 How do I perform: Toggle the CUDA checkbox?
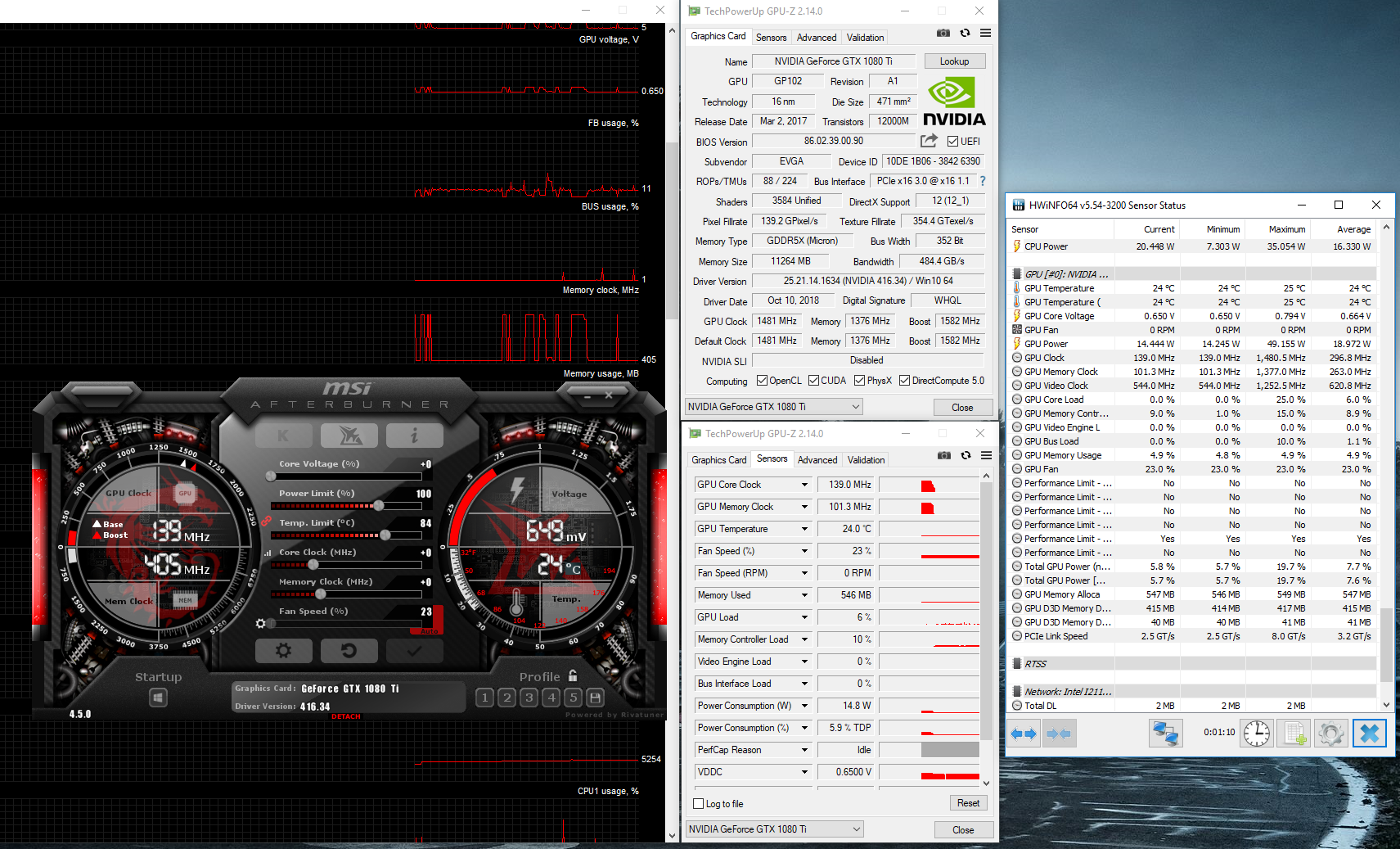click(813, 381)
